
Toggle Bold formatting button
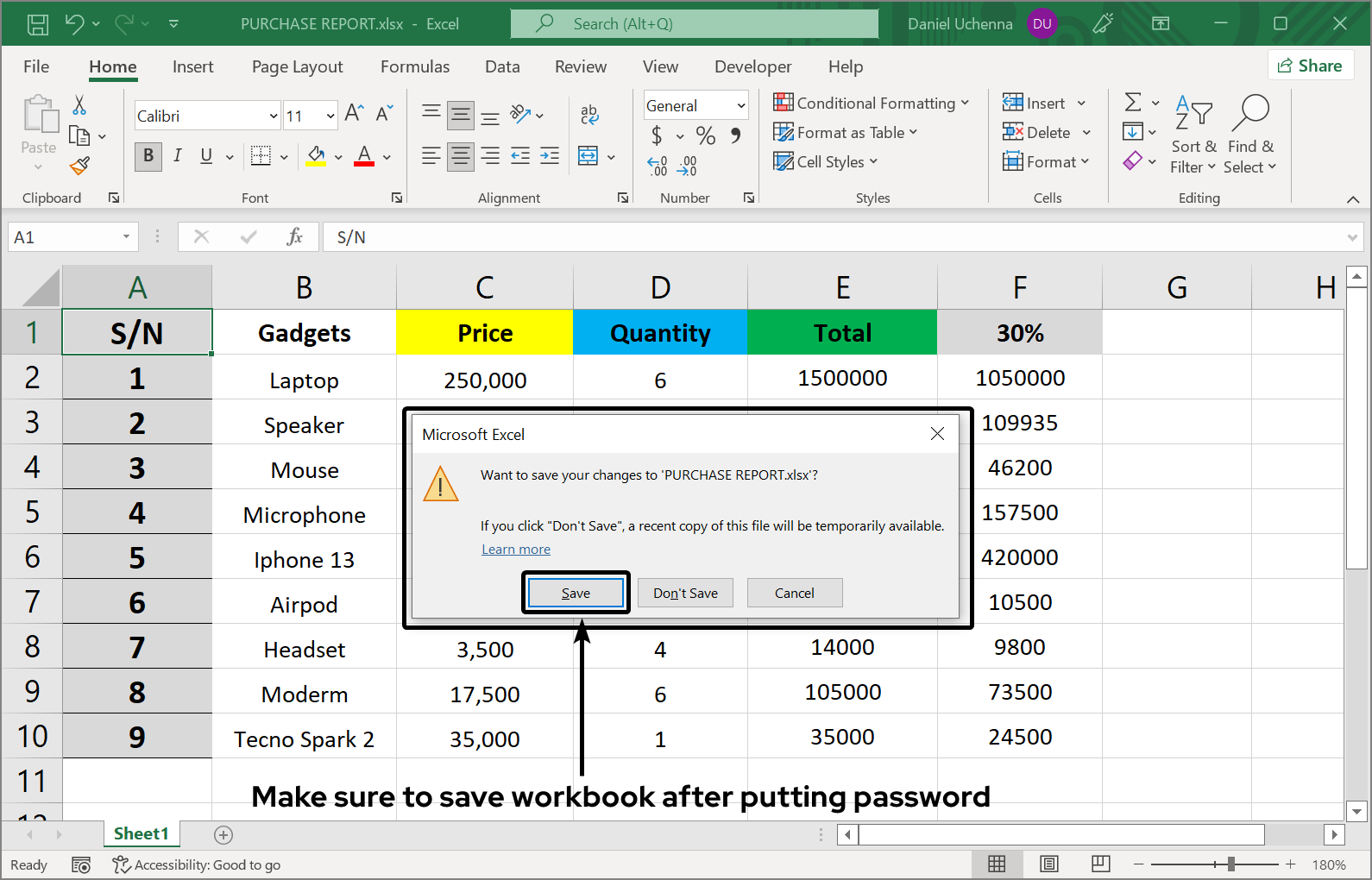148,156
